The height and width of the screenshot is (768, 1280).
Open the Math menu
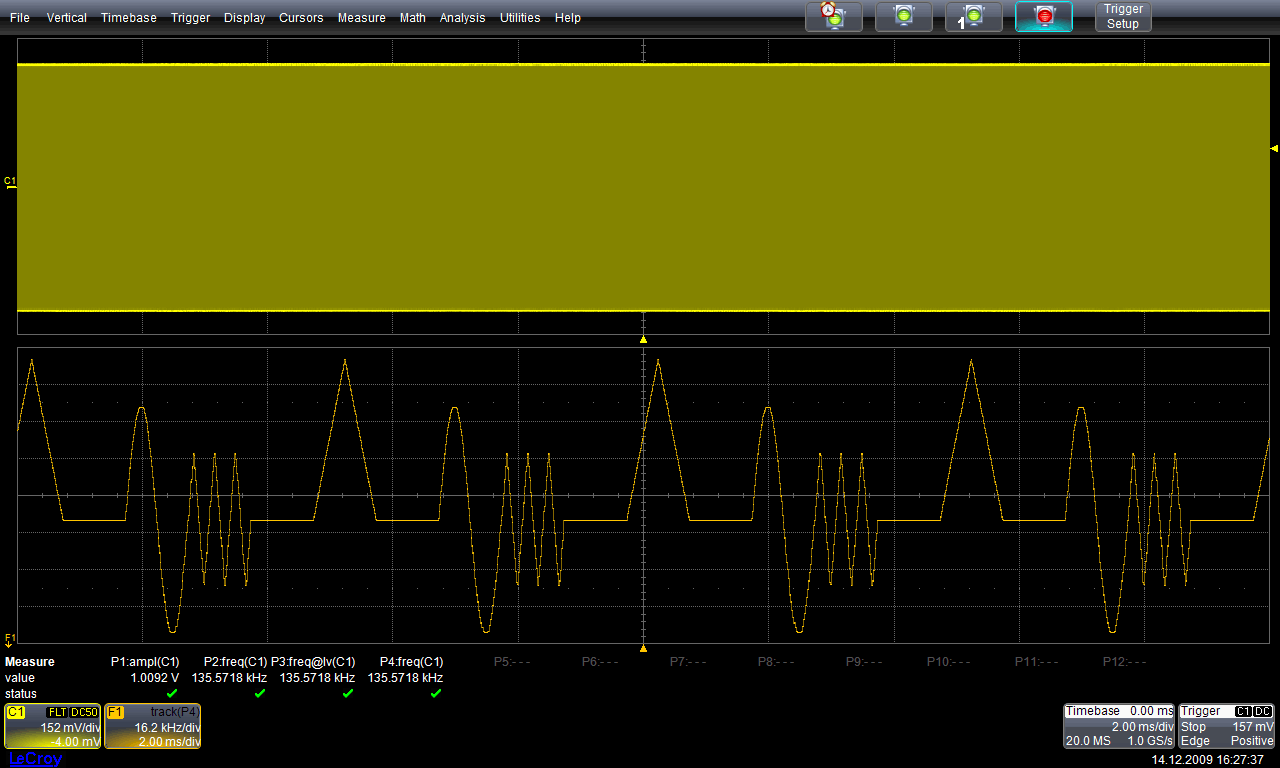tap(412, 18)
